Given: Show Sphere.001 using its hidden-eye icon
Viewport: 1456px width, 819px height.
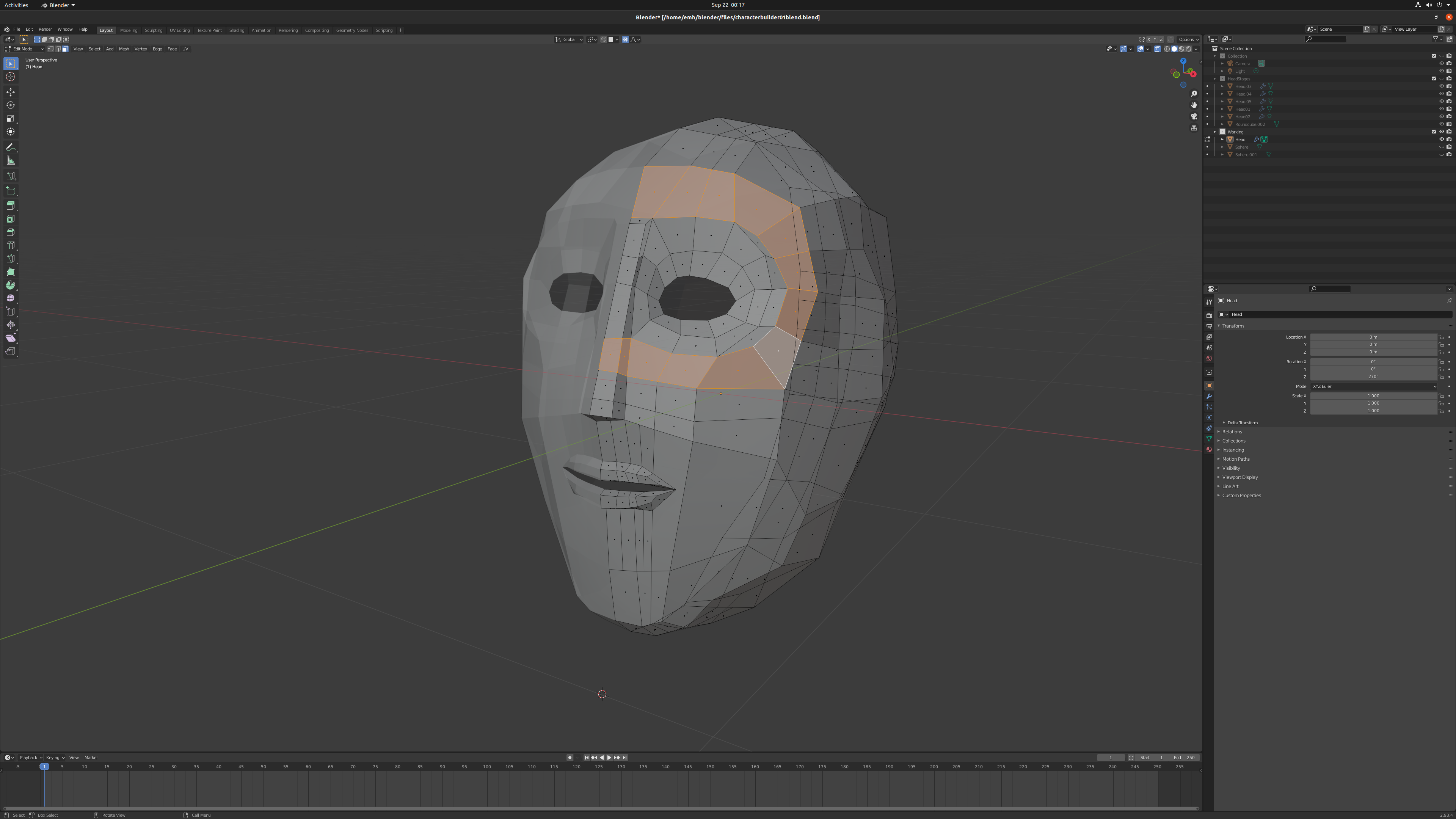Looking at the screenshot, I should [1441, 155].
